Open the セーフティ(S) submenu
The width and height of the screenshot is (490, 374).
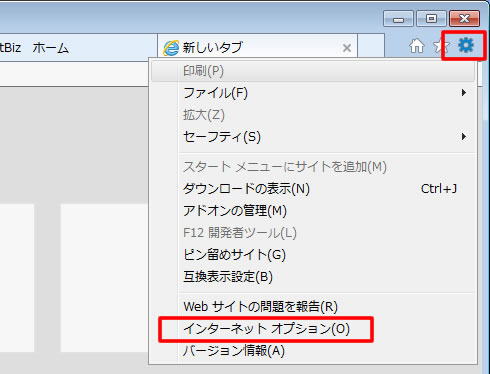click(313, 137)
